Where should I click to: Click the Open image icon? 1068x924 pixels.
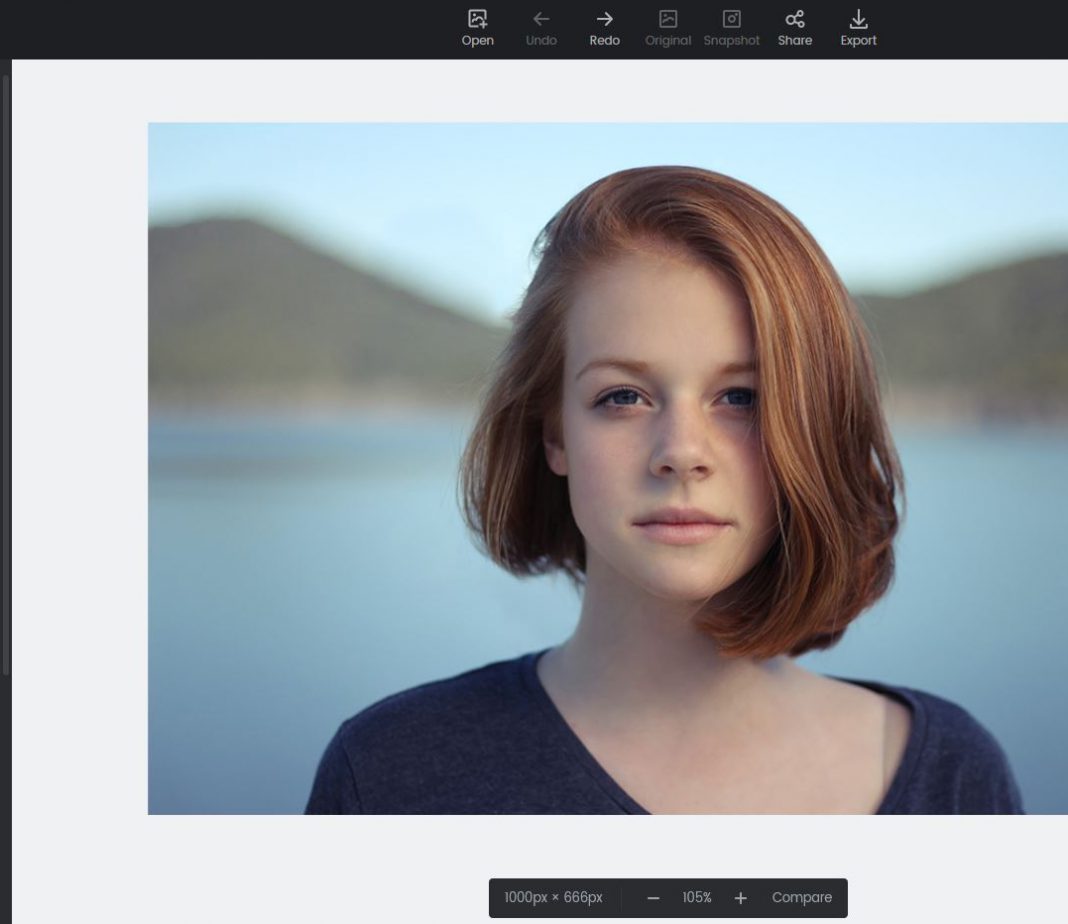[x=477, y=19]
